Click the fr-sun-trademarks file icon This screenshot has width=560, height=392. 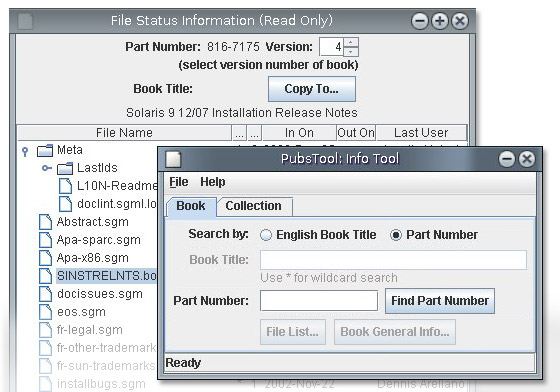(45, 366)
